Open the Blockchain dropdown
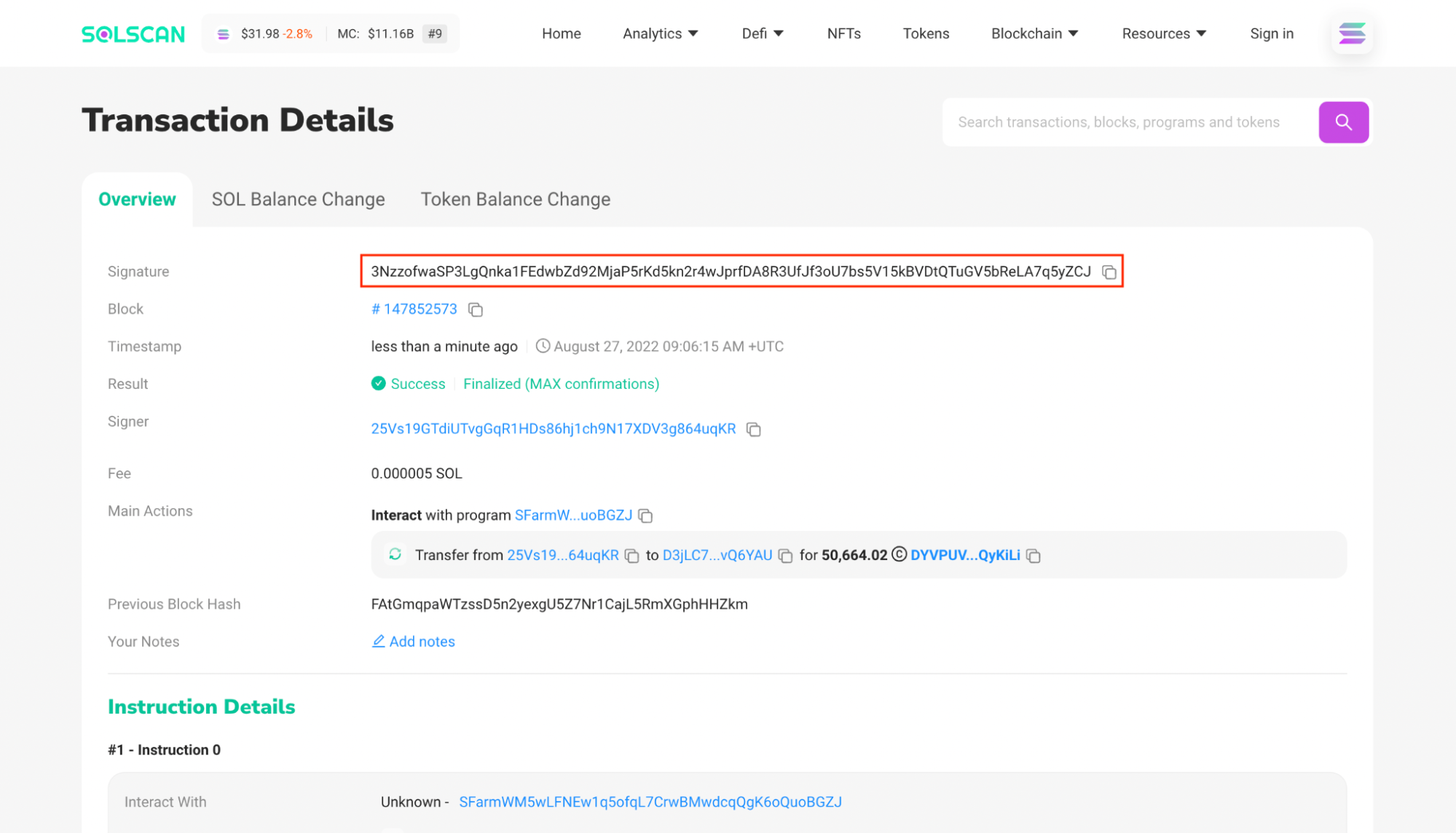Screen dimensions: 1456x833 pos(1034,34)
